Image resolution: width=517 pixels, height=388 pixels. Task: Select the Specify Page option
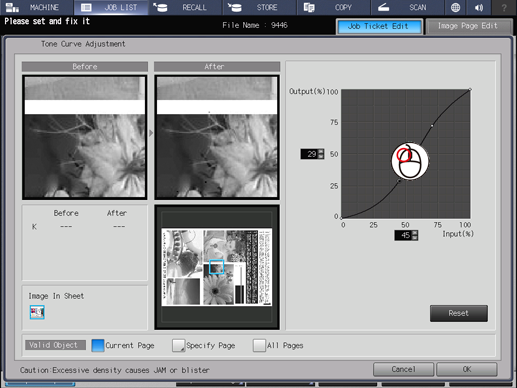pos(178,345)
